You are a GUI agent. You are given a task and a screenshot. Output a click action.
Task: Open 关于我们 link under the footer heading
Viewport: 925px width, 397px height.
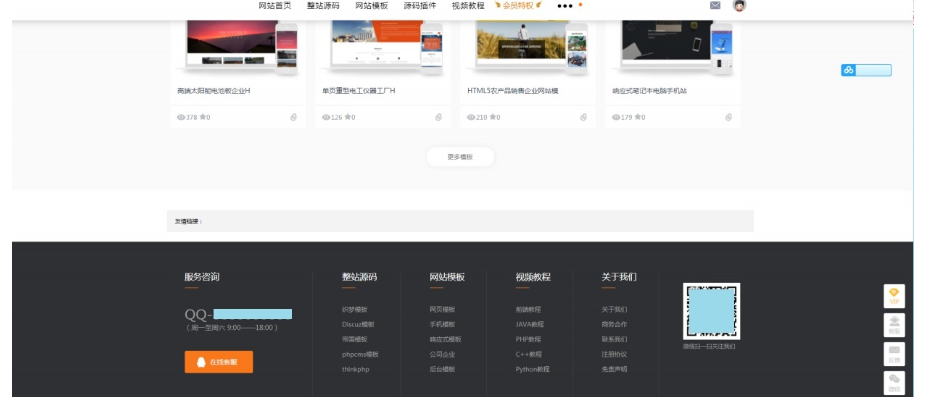point(614,310)
